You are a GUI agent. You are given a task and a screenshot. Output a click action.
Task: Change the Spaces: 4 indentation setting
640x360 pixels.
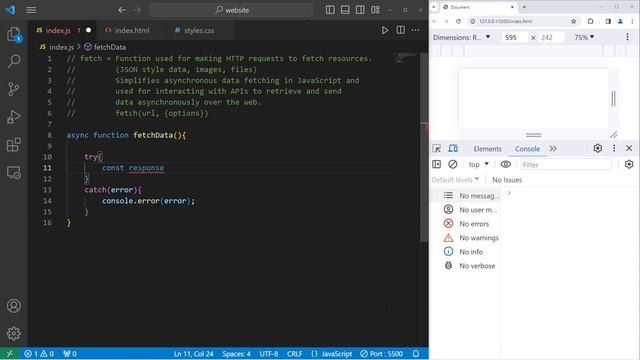pos(236,354)
